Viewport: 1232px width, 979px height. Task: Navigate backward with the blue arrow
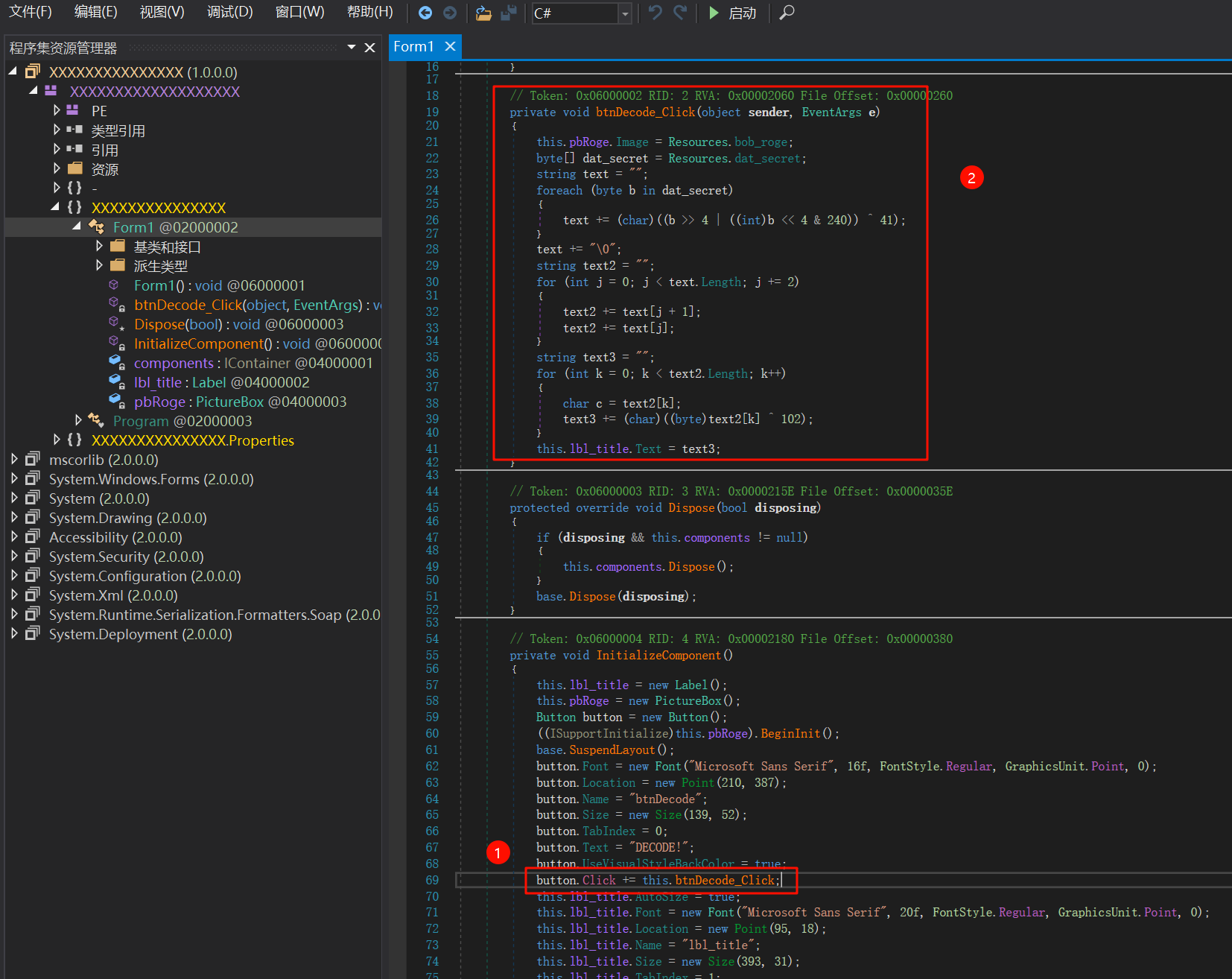coord(425,13)
